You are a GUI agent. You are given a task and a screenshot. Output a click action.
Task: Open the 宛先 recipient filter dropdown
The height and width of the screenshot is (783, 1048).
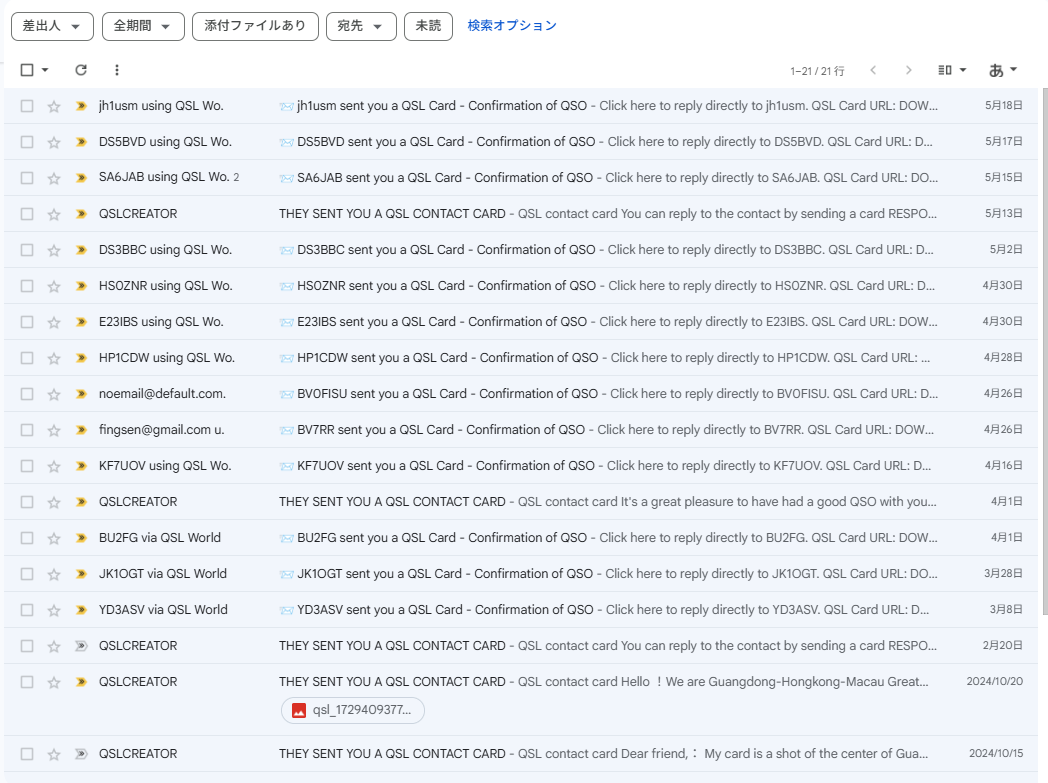click(361, 26)
